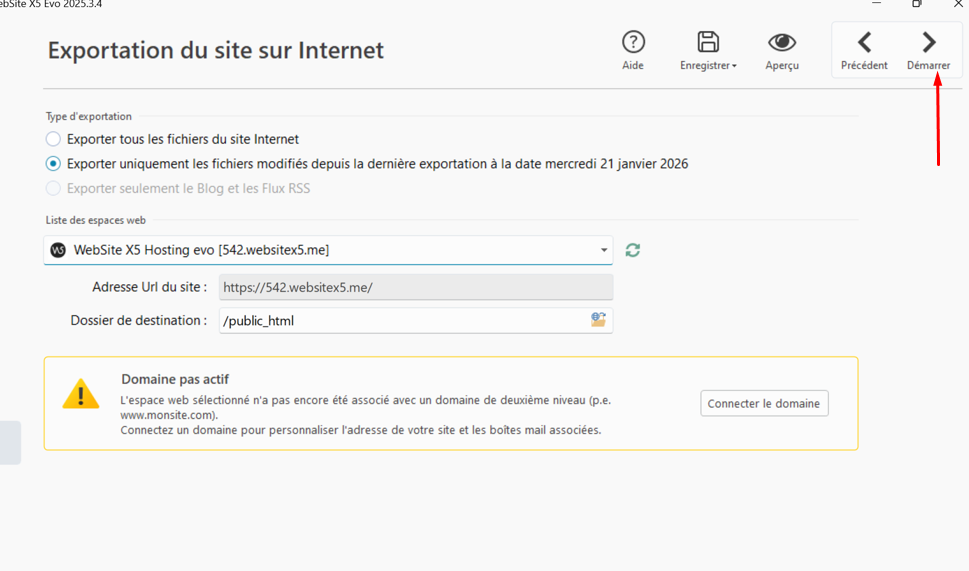Choose 'Exporter seulement le Blog et les Flux RSS'
969x571 pixels.
pyautogui.click(x=53, y=188)
